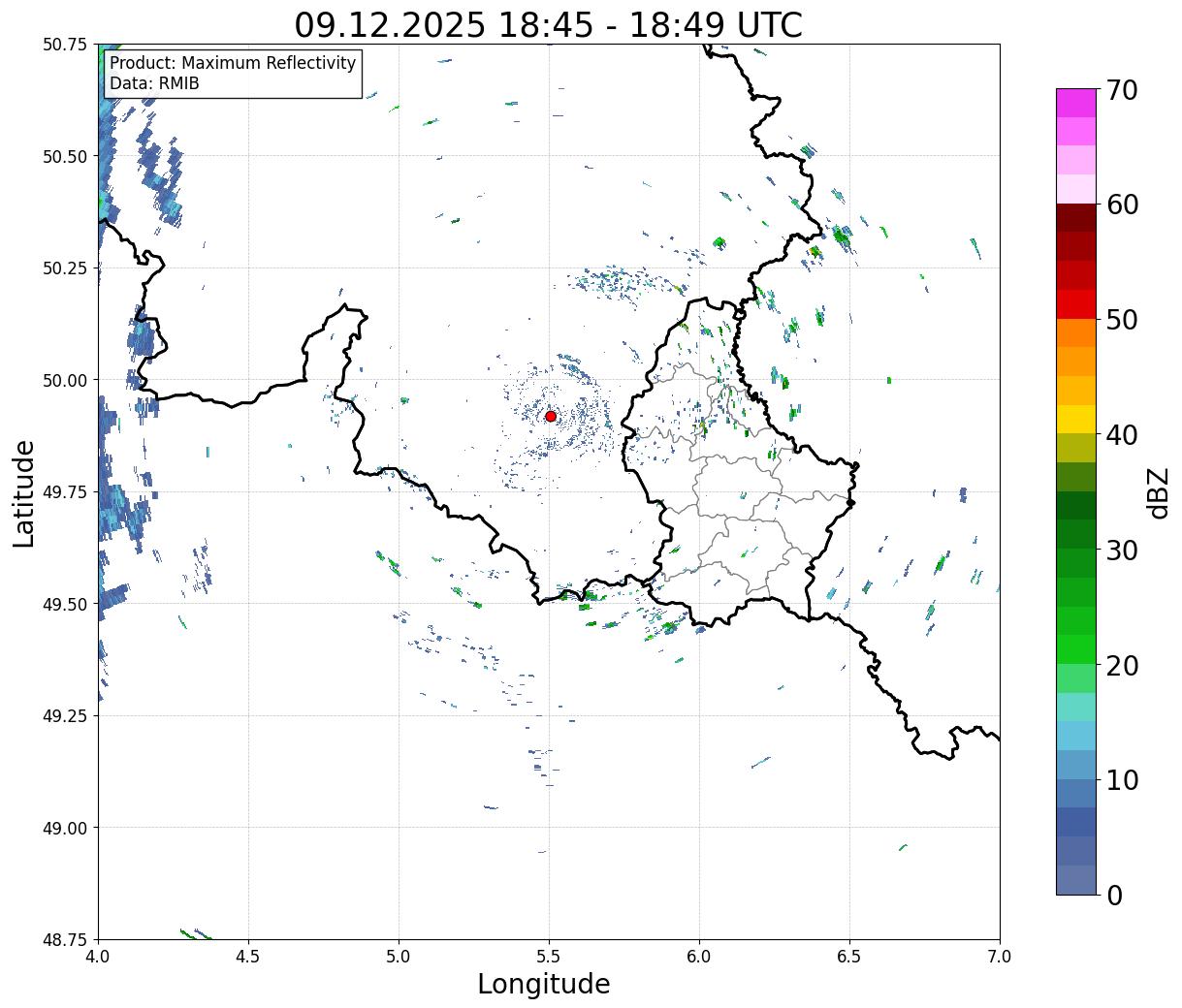The height and width of the screenshot is (1008, 1182).
Task: Click the colorbar tick label 10
Action: [1122, 779]
